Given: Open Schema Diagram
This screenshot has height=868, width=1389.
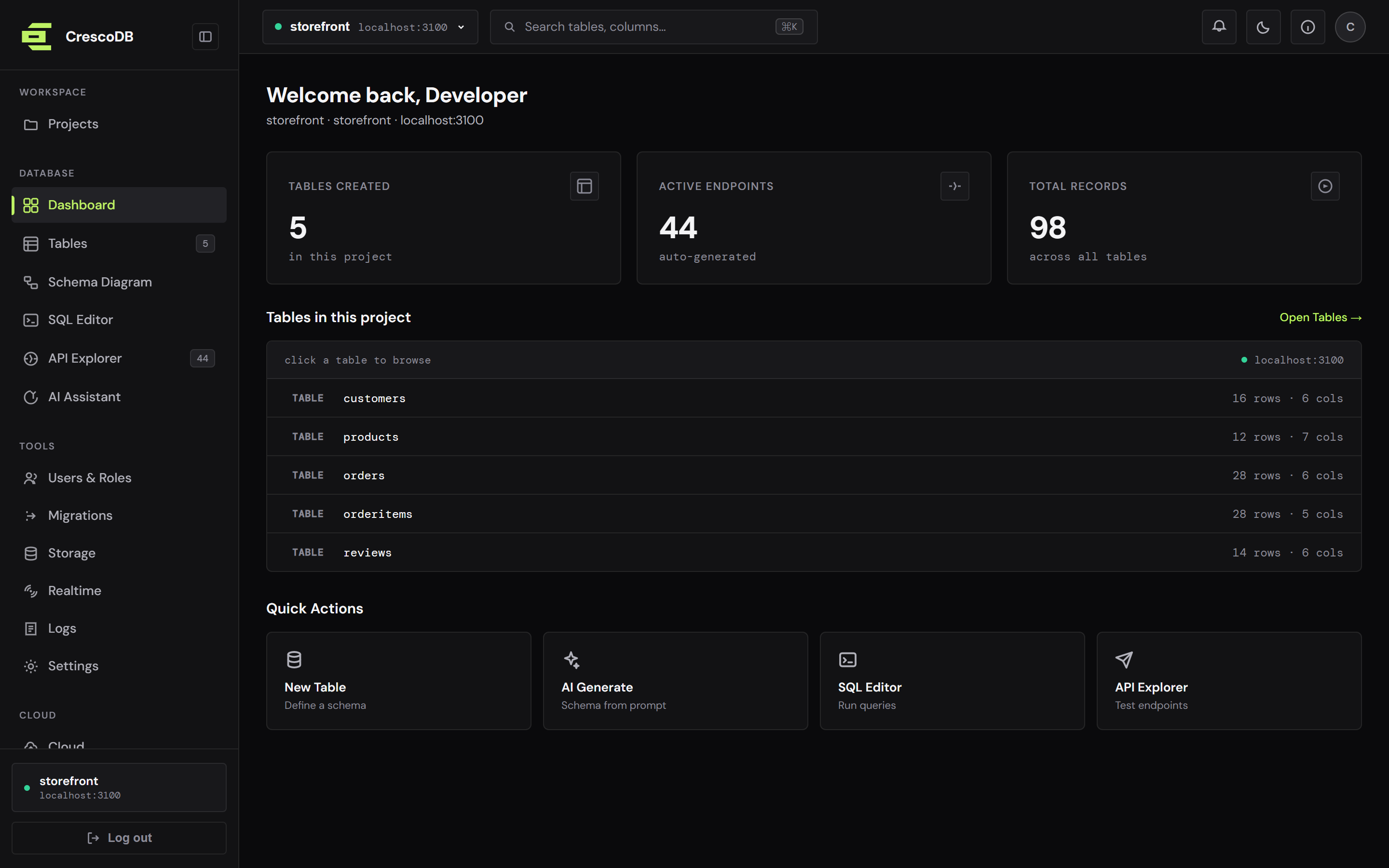Looking at the screenshot, I should click(119, 282).
